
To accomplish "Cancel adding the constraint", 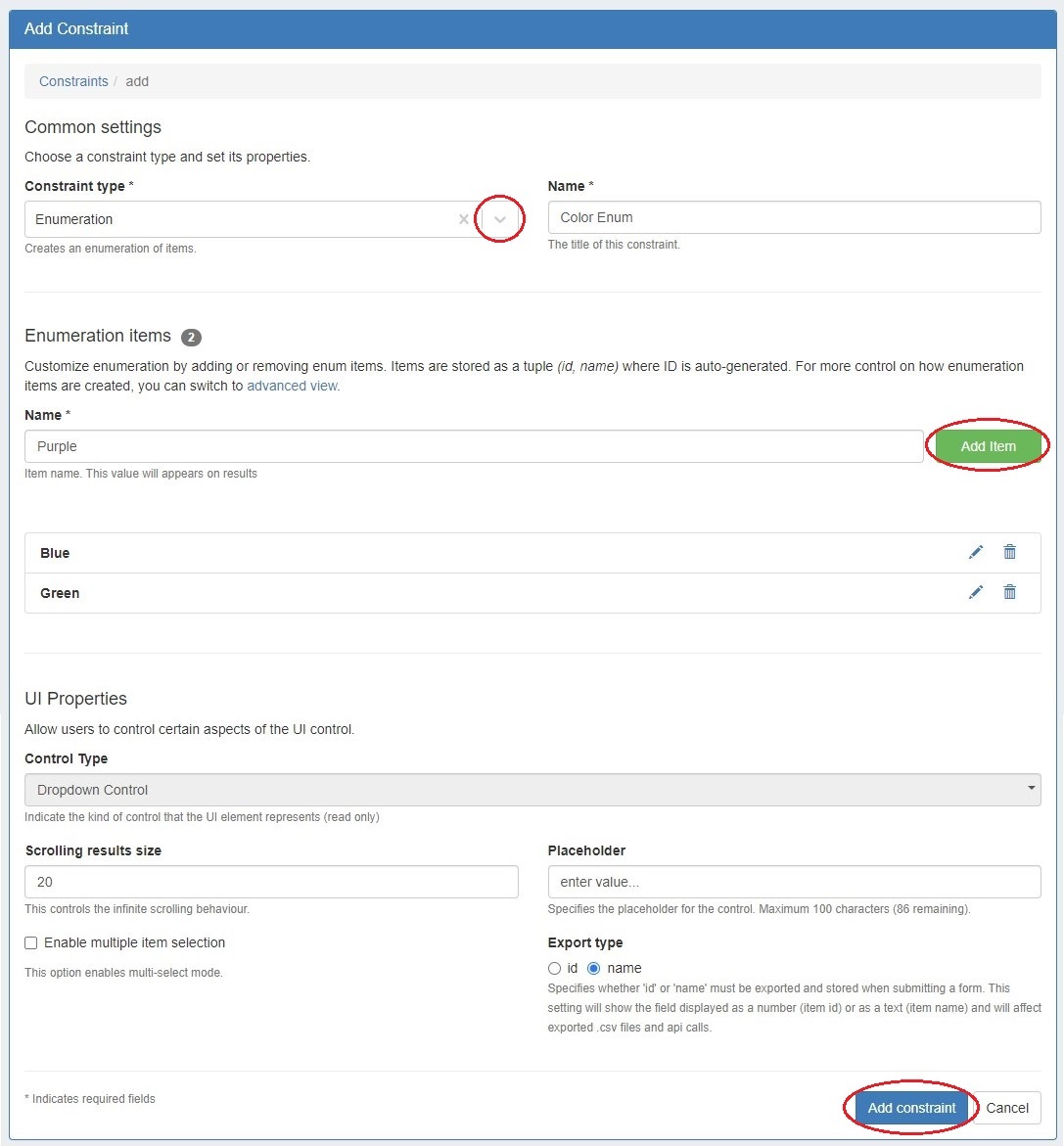I will tap(1006, 1108).
